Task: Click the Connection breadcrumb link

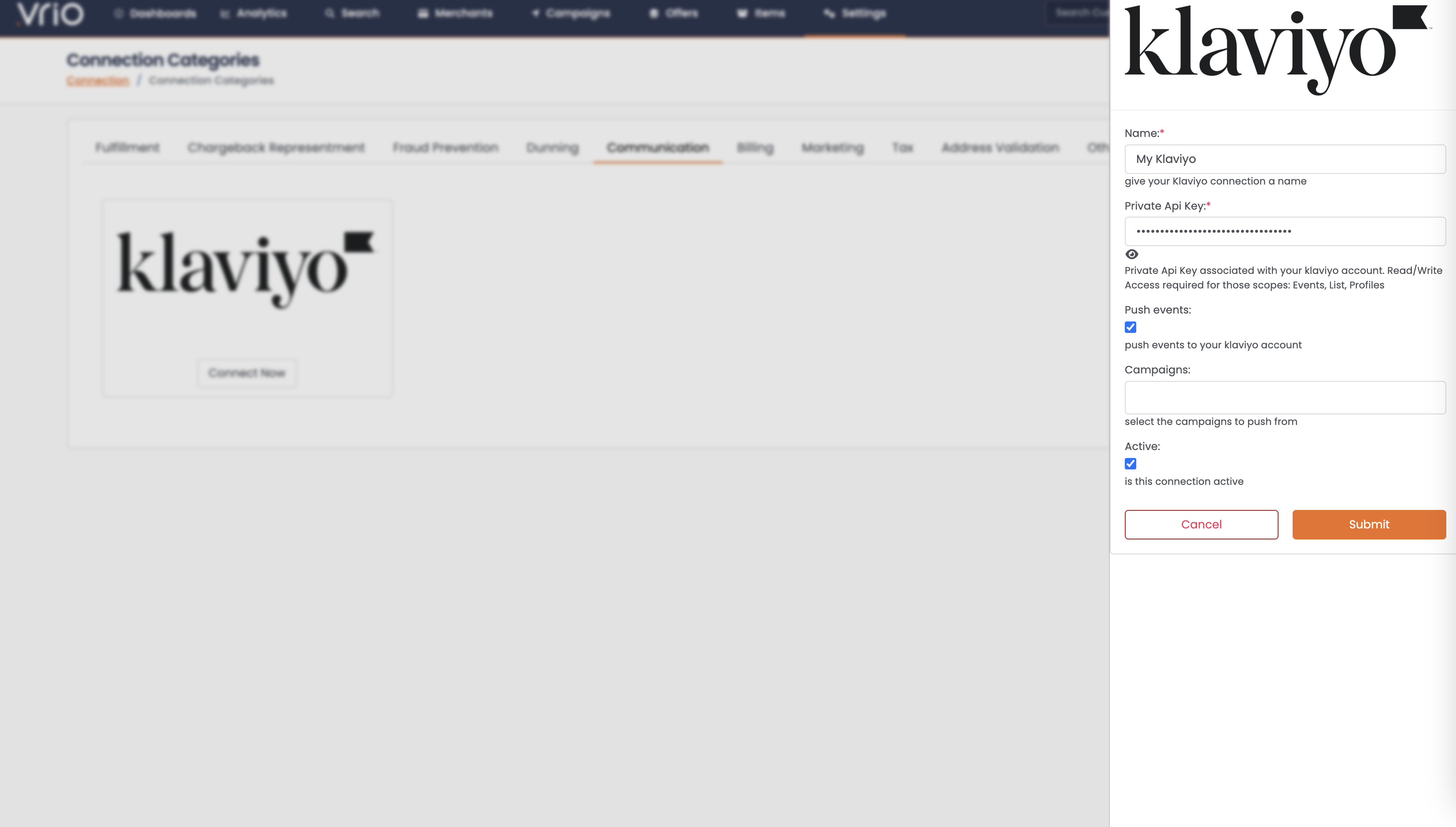Action: click(98, 81)
